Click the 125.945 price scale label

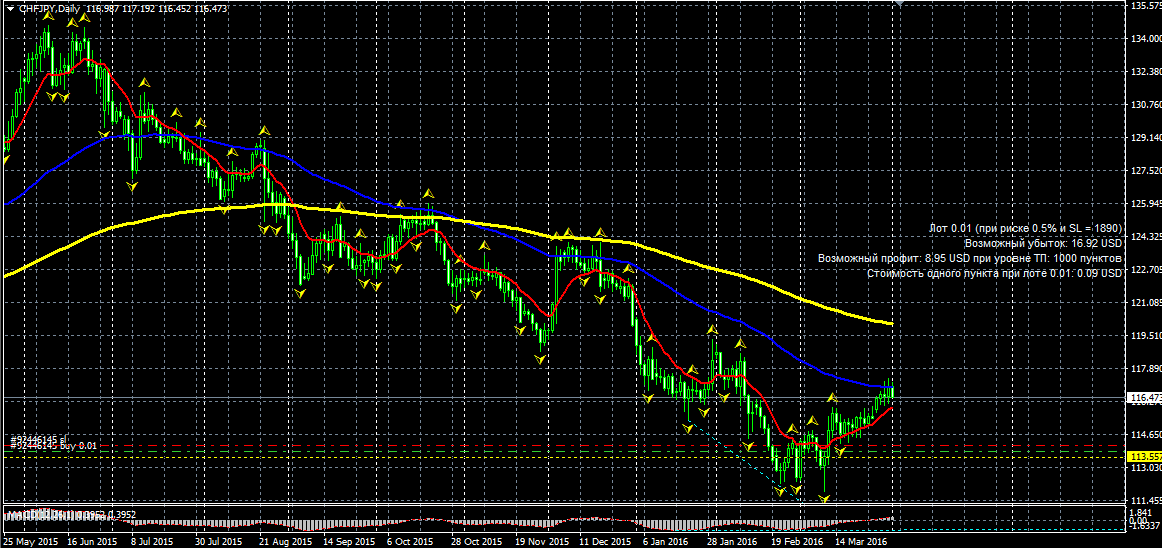pos(1145,203)
